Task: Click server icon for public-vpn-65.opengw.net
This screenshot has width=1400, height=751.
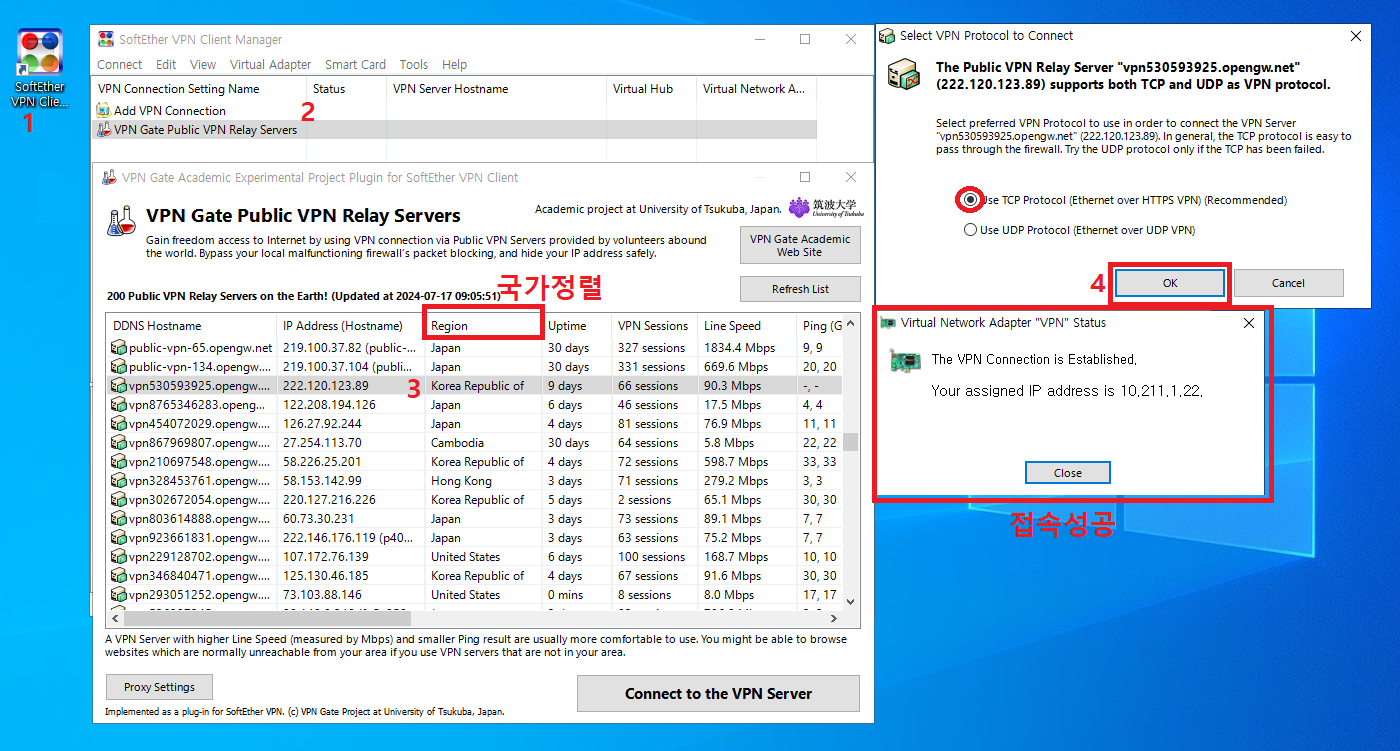Action: click(x=119, y=348)
